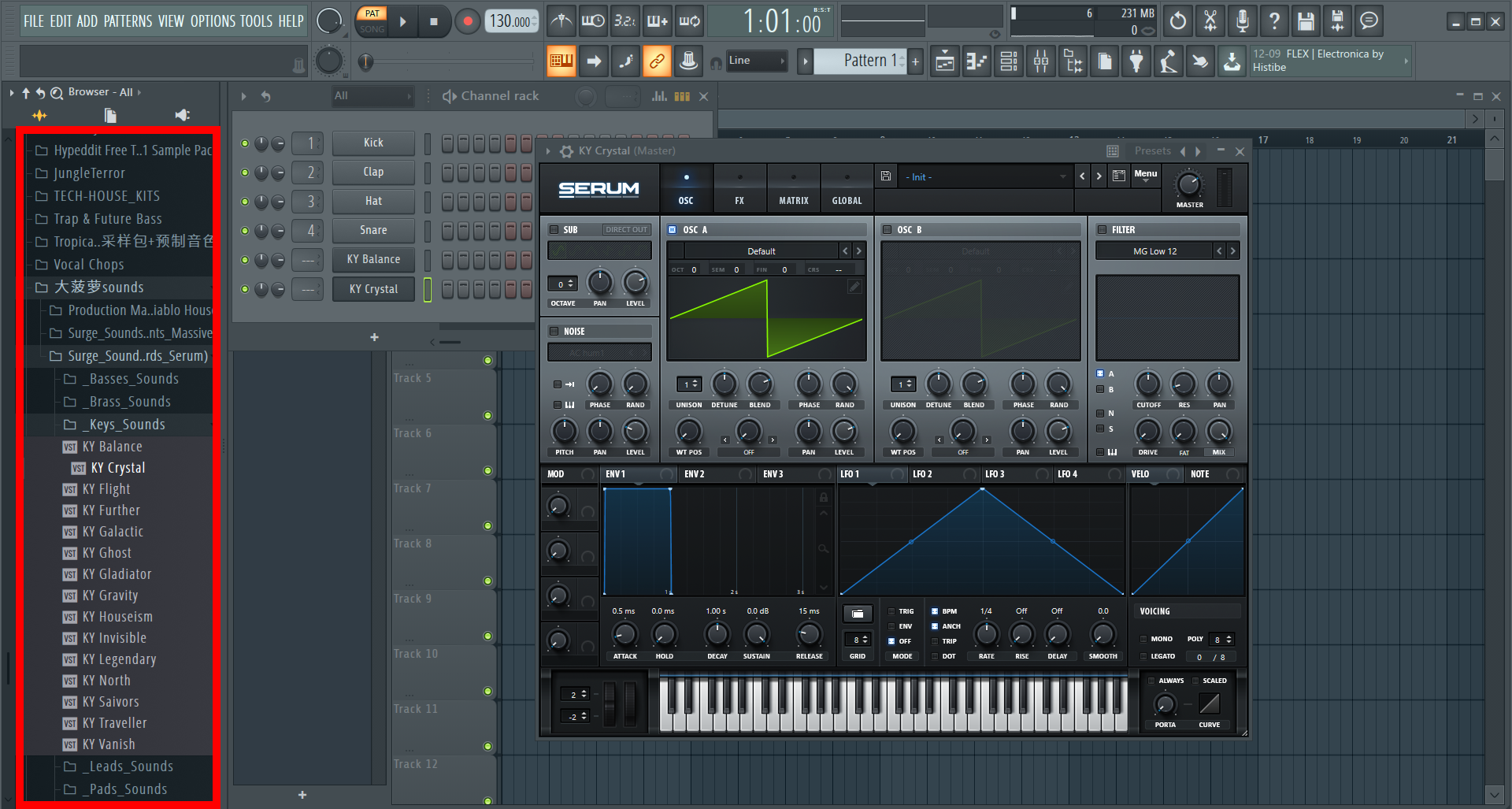
Task: Enable the OSC B checkbox
Action: (x=887, y=230)
